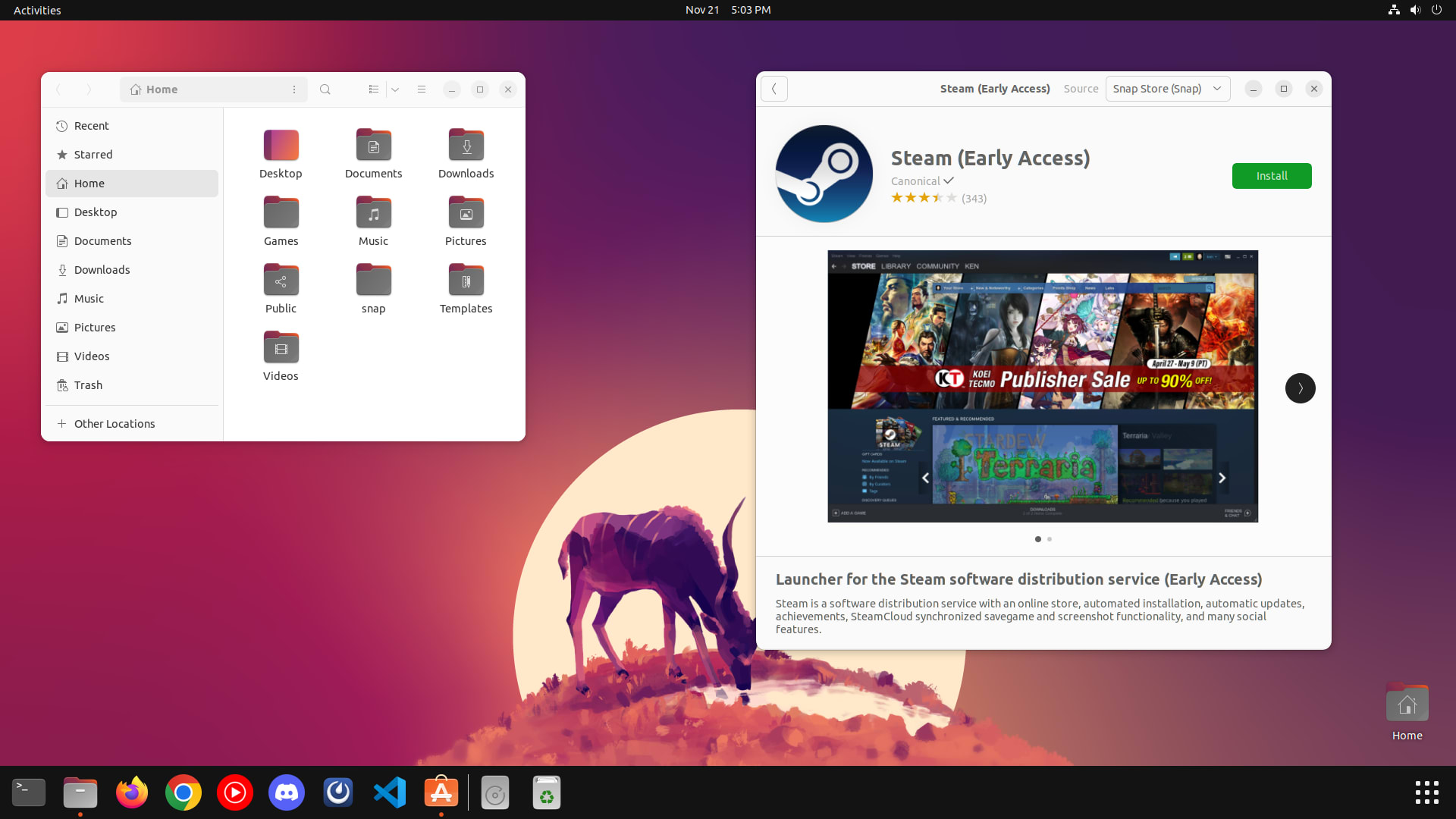Launch Discord from the dock
The image size is (1456, 819).
coord(287,792)
